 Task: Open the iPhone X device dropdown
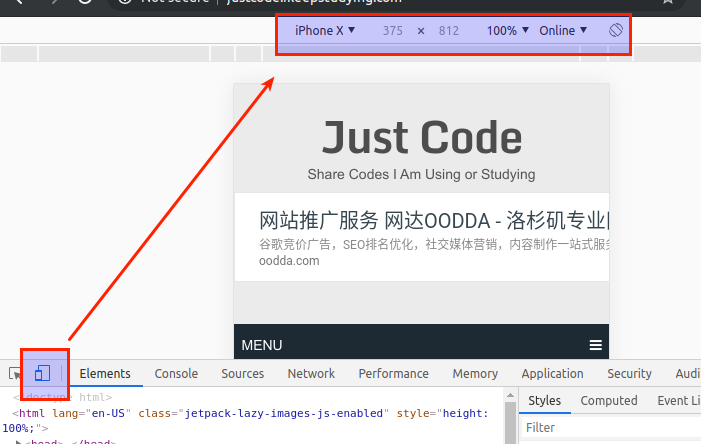325,30
